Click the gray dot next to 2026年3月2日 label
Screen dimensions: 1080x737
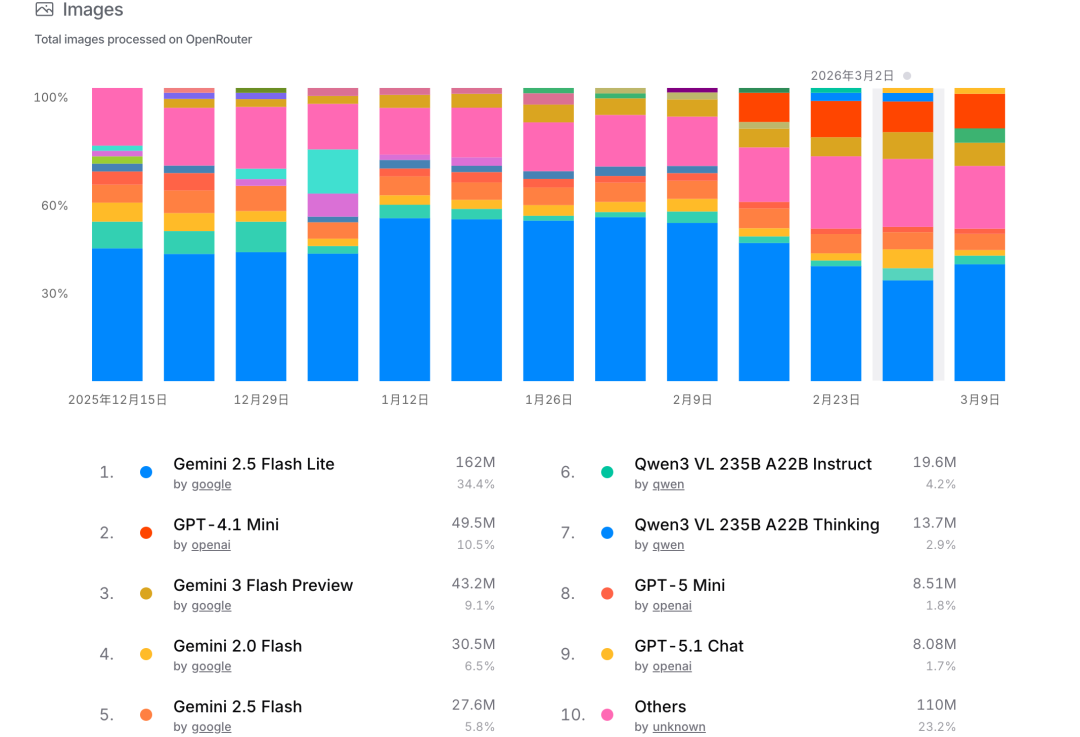click(x=907, y=76)
